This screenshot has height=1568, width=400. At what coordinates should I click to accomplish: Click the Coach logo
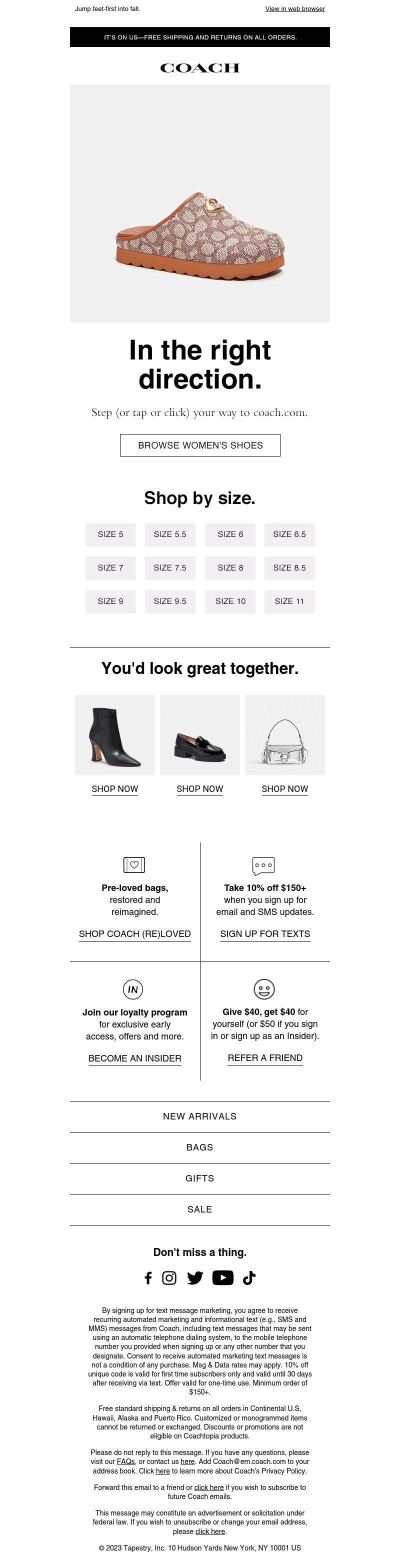199,68
